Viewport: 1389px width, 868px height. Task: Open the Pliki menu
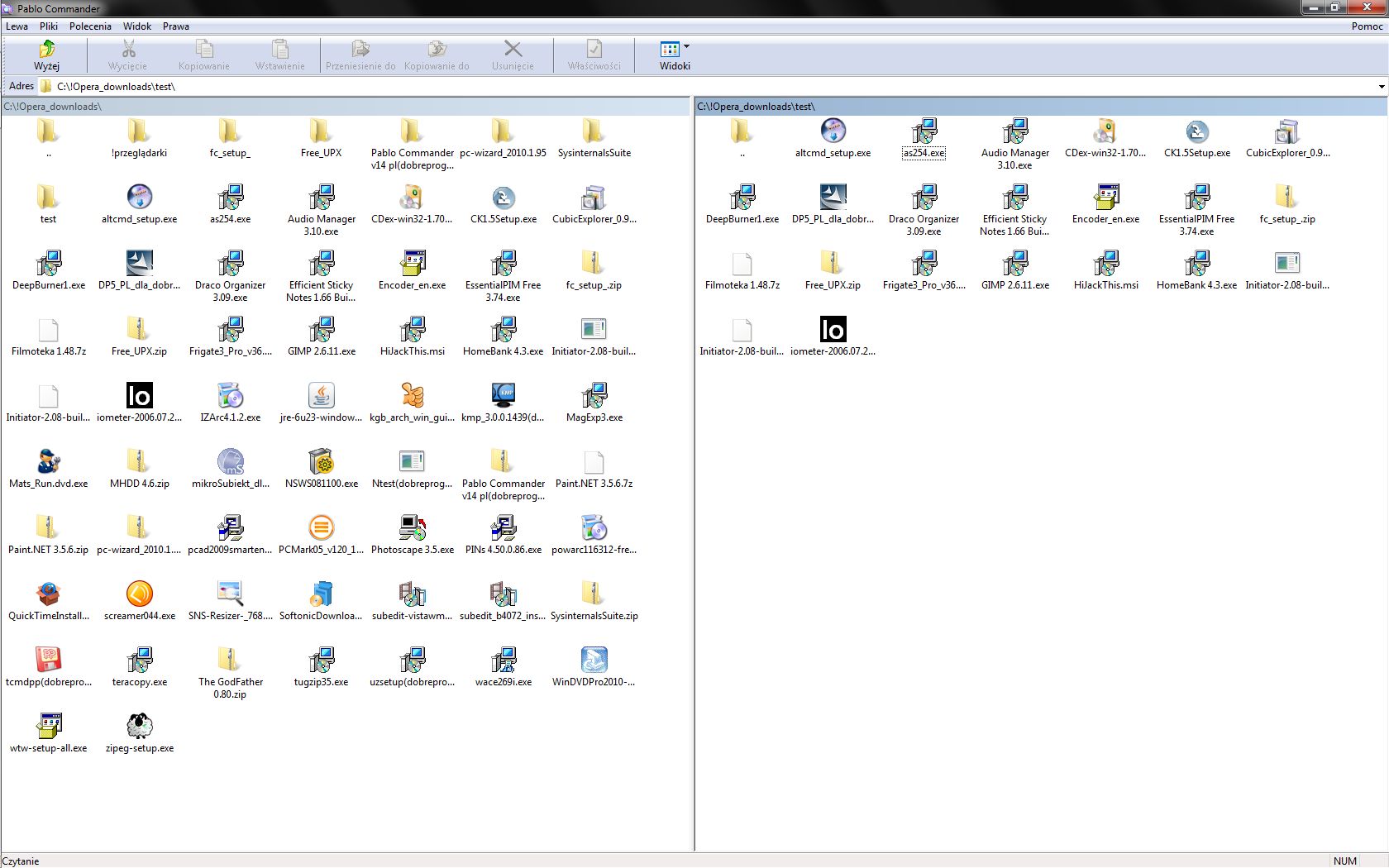click(x=49, y=26)
